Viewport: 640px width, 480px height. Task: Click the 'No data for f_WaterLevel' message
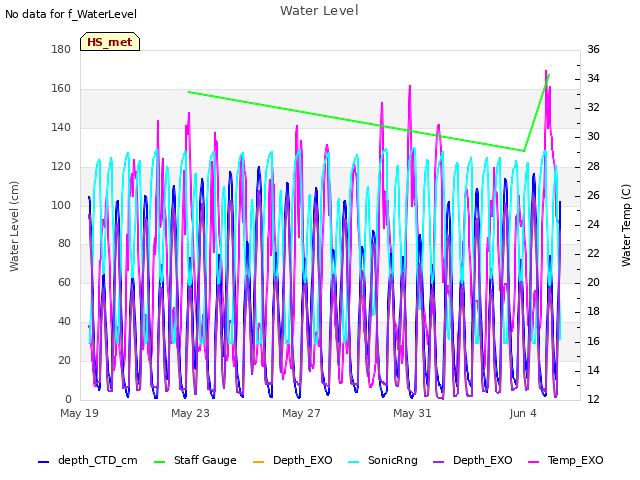[71, 14]
